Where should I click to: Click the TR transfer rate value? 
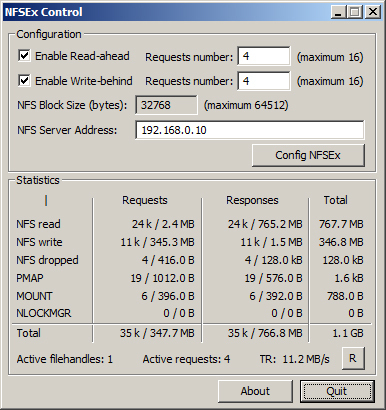(x=306, y=359)
